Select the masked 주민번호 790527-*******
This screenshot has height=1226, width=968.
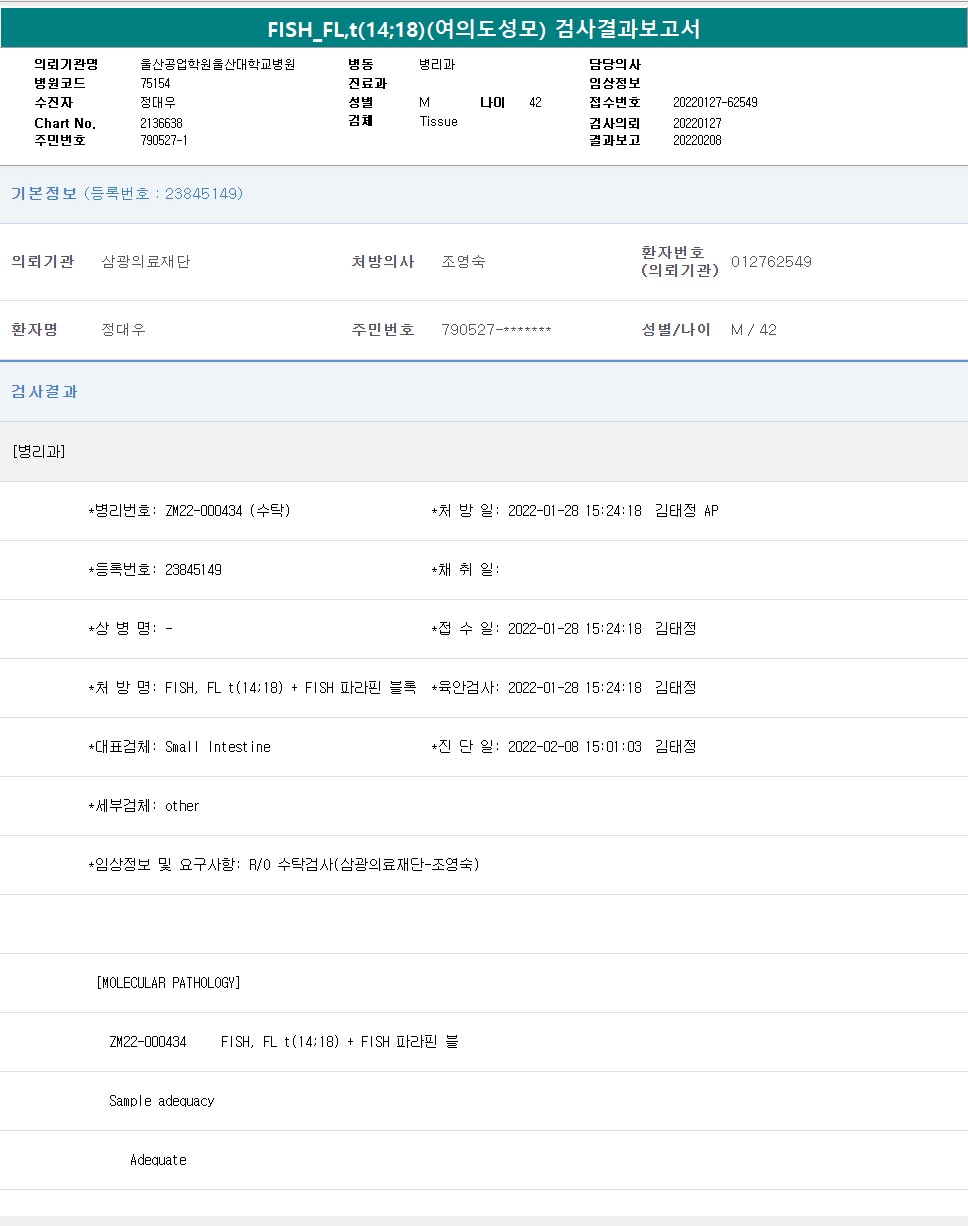(496, 329)
